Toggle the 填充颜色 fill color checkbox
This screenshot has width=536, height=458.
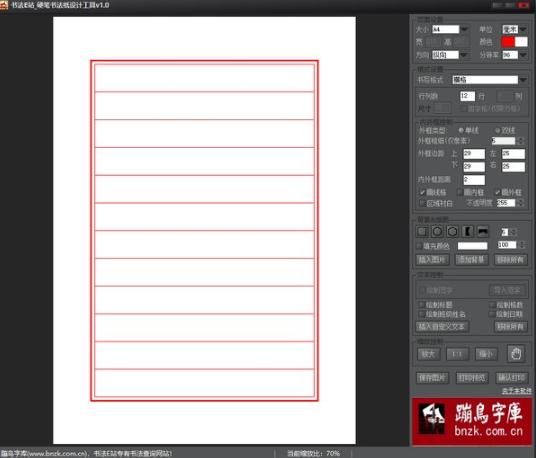click(419, 246)
